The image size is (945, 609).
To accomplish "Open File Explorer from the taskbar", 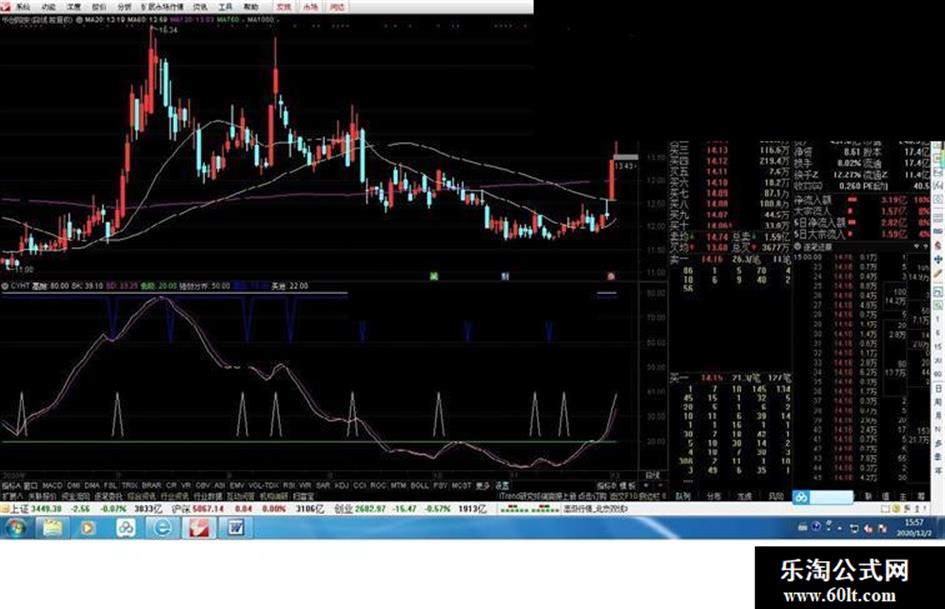I will 52,528.
